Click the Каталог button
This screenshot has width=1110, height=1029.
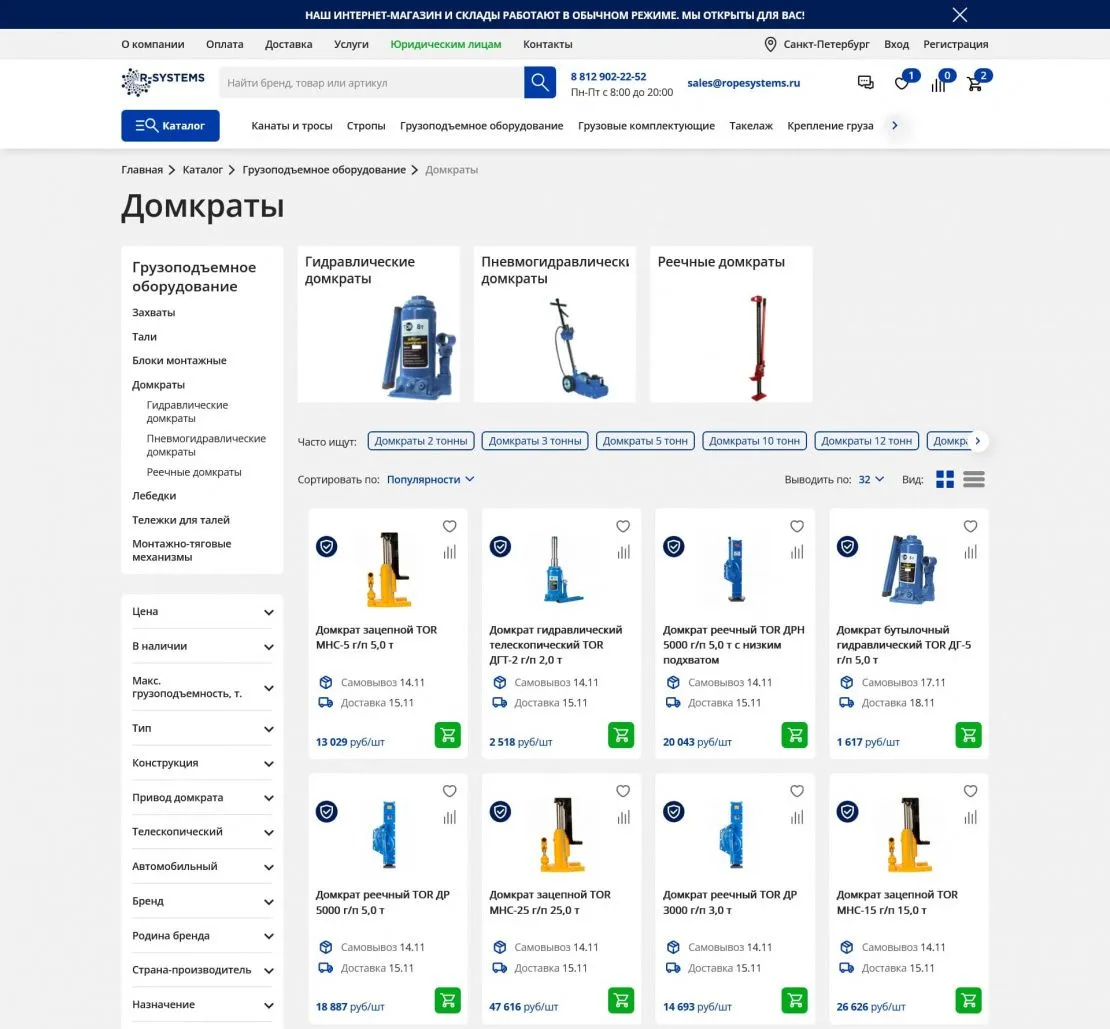point(170,126)
